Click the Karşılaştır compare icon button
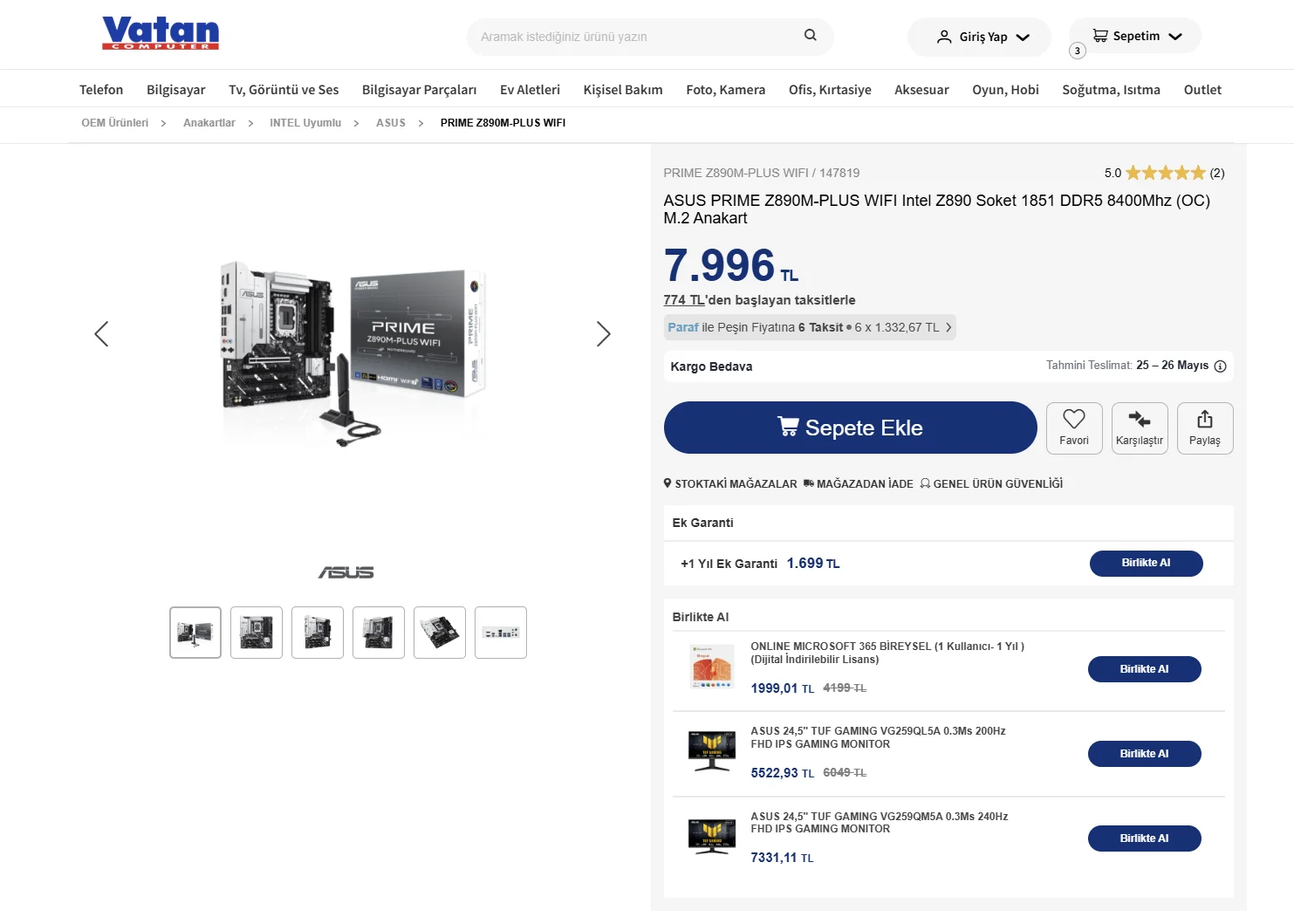The width and height of the screenshot is (1294, 924). [1140, 428]
